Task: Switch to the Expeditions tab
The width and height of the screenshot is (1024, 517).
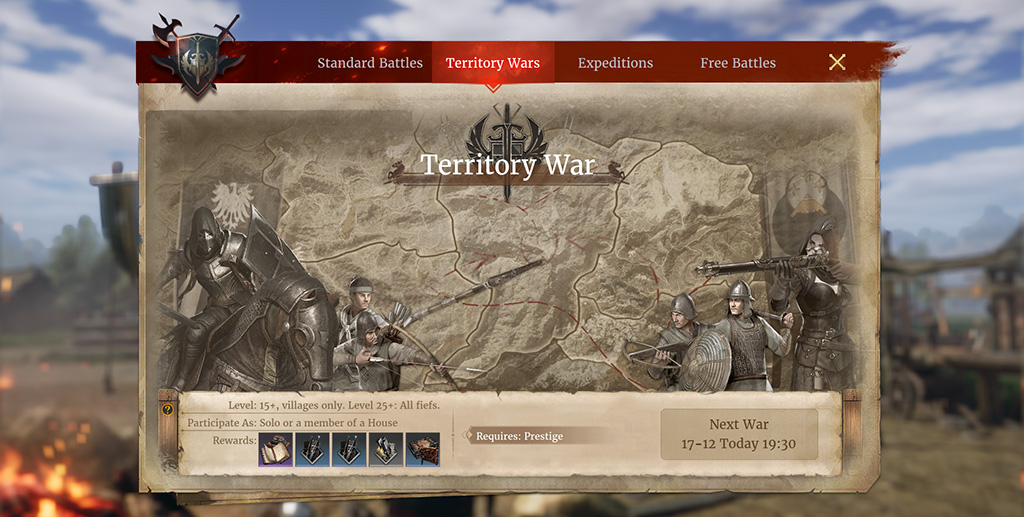Action: coord(615,63)
